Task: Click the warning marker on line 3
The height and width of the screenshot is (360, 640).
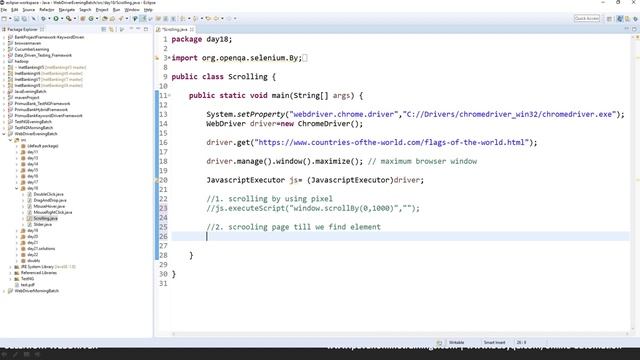Action: pos(157,58)
